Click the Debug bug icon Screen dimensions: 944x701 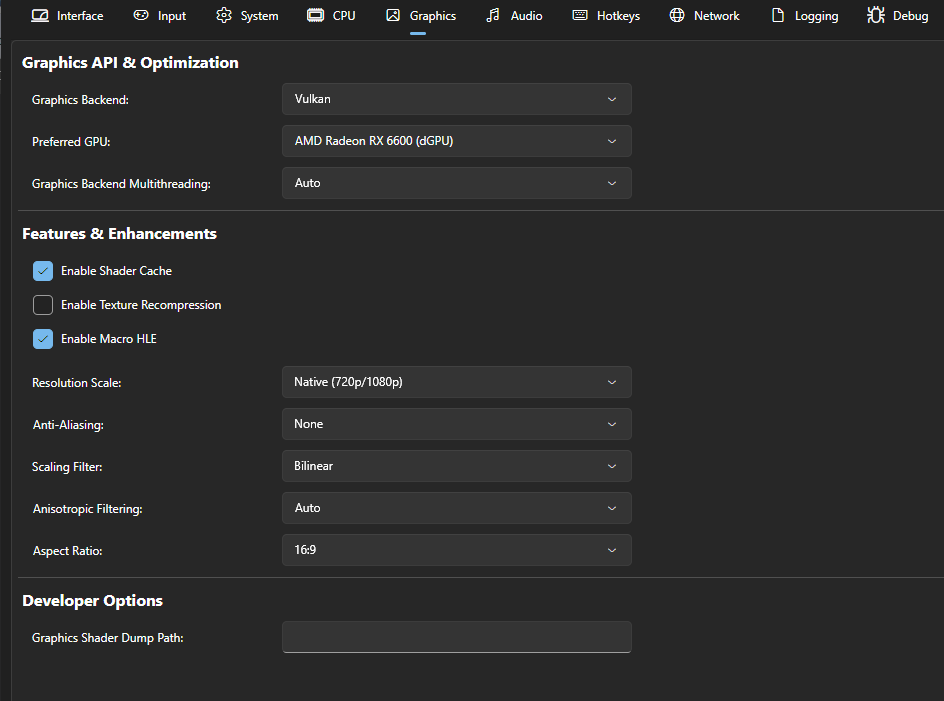[875, 15]
